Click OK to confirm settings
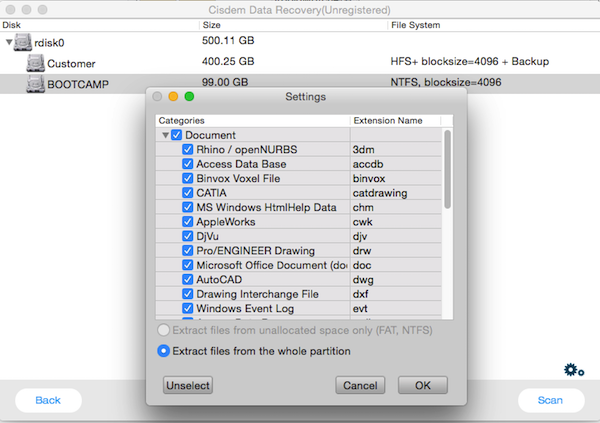This screenshot has width=600, height=423. [422, 385]
